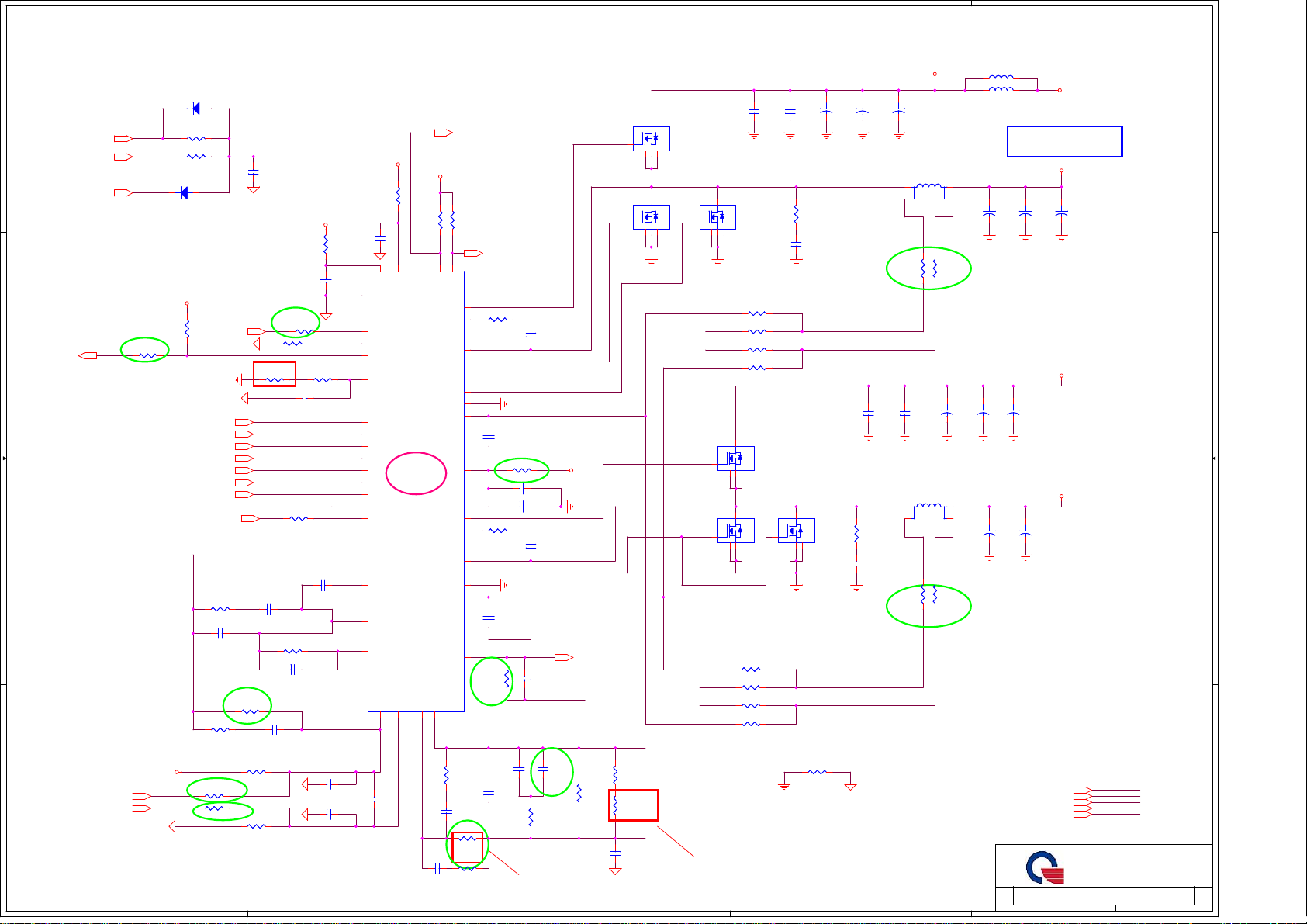Image resolution: width=1307 pixels, height=924 pixels.
Task: Click the empty blue-bordered note box
Action: pyautogui.click(x=1064, y=141)
